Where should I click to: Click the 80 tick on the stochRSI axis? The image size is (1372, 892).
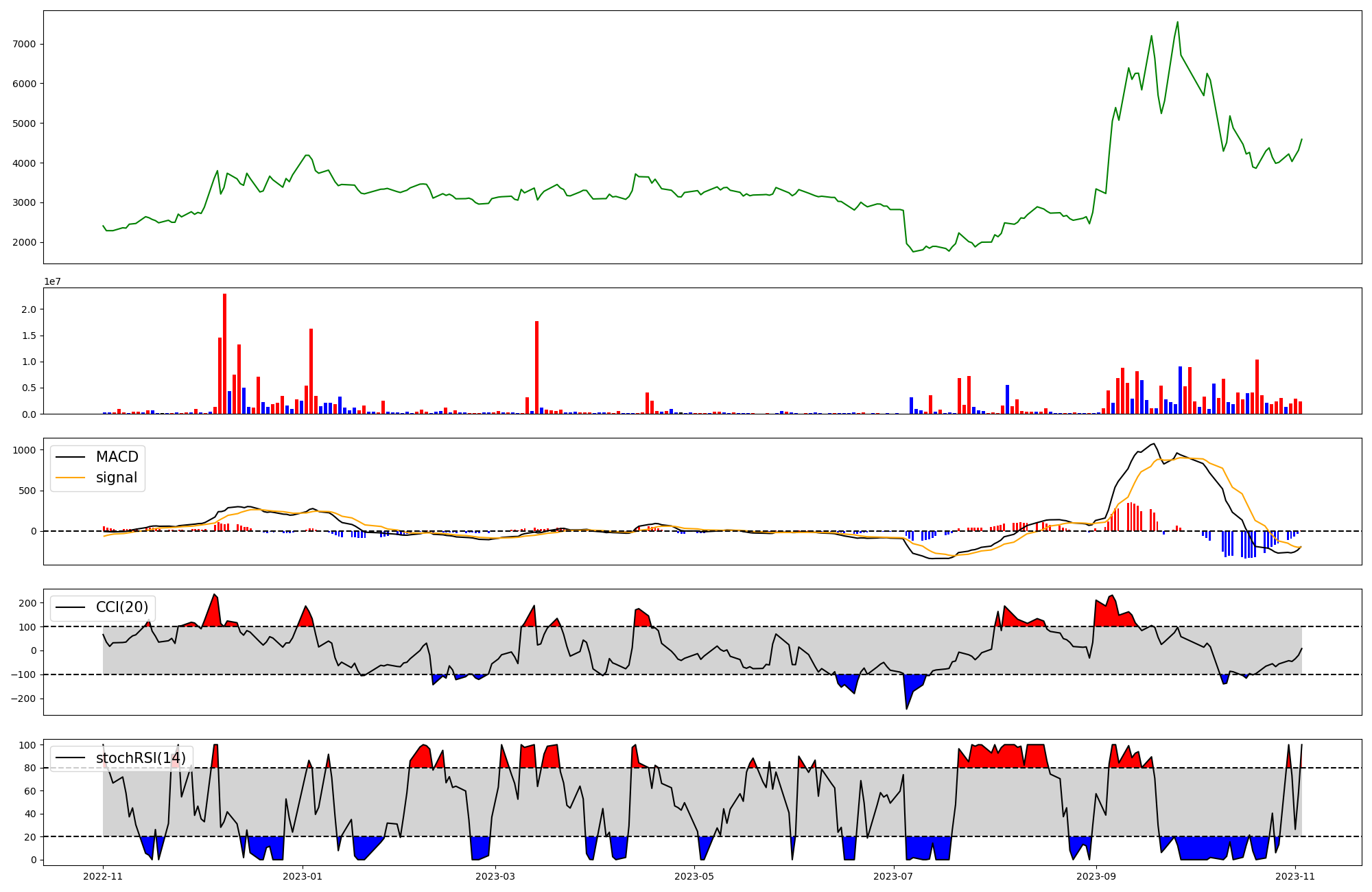pyautogui.click(x=29, y=768)
